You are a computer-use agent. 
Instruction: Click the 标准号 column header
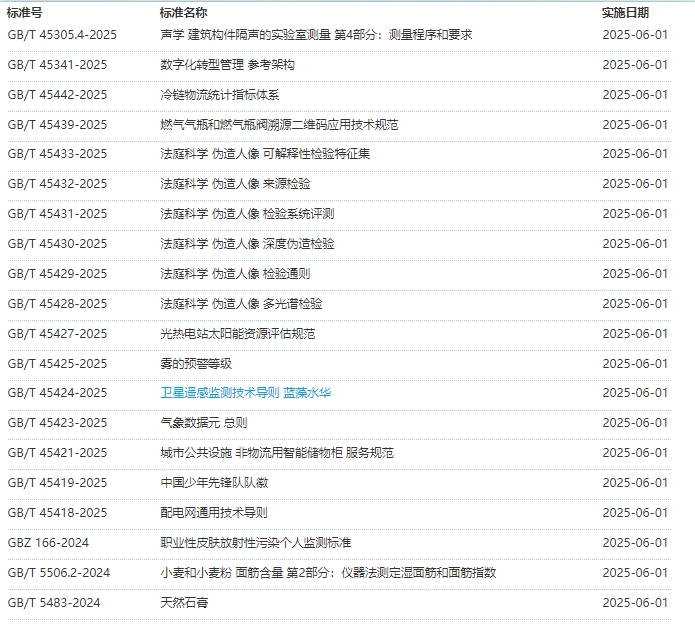25,13
